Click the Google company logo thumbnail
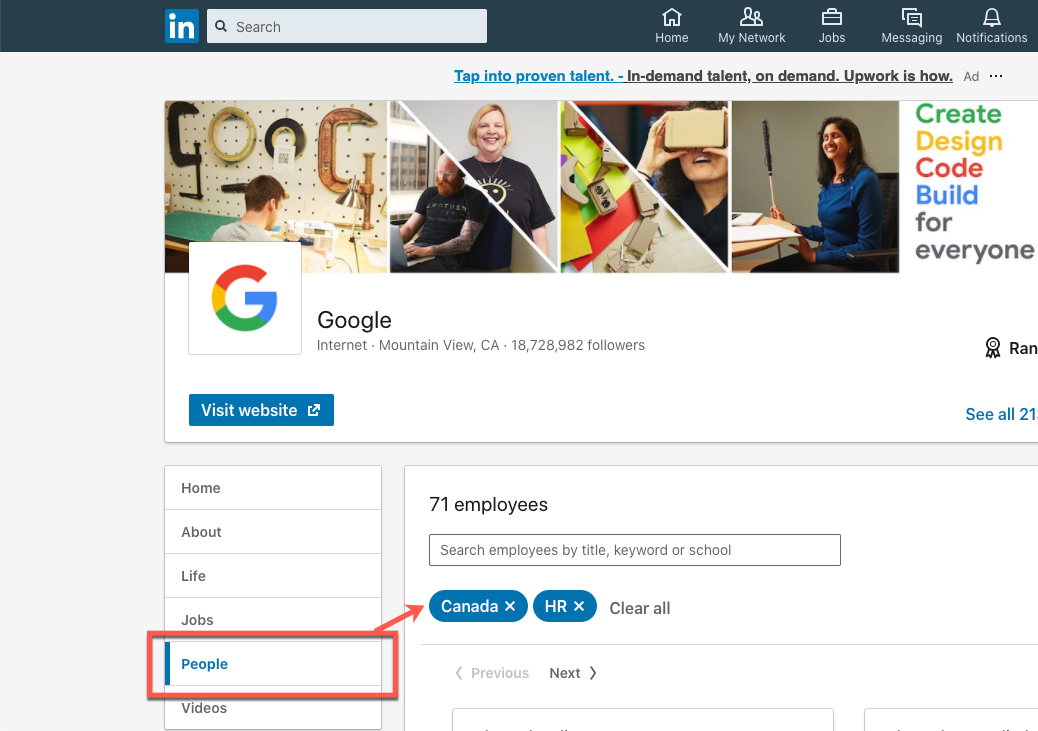Viewport: 1038px width, 731px height. pyautogui.click(x=245, y=298)
